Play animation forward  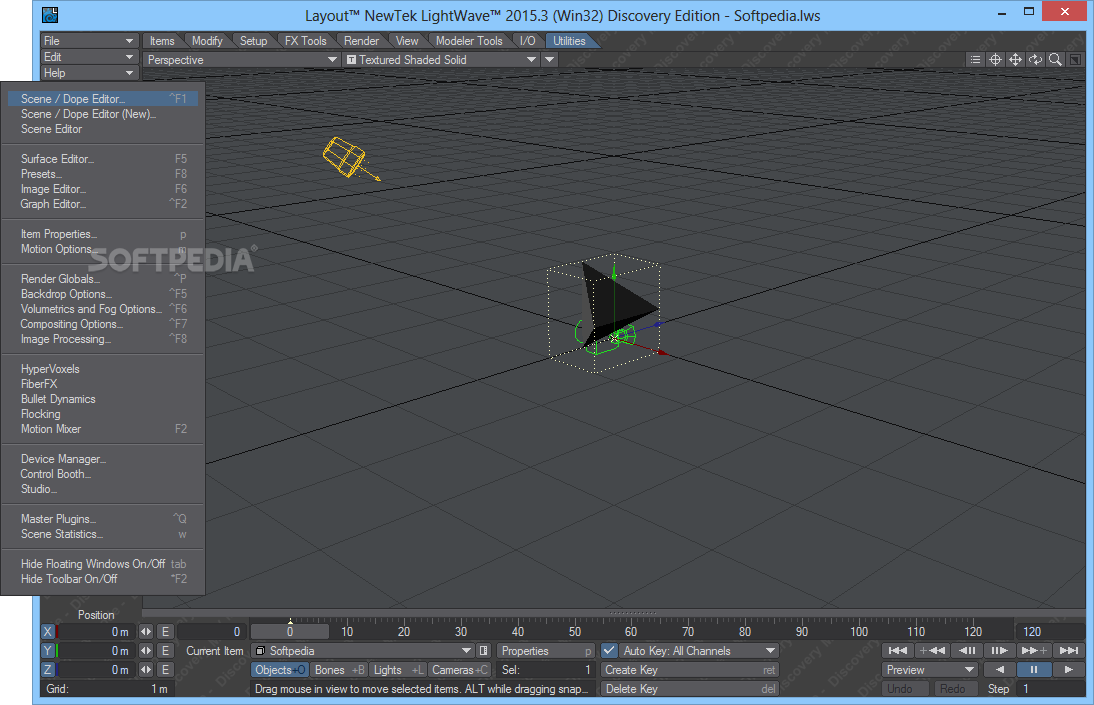(1069, 669)
